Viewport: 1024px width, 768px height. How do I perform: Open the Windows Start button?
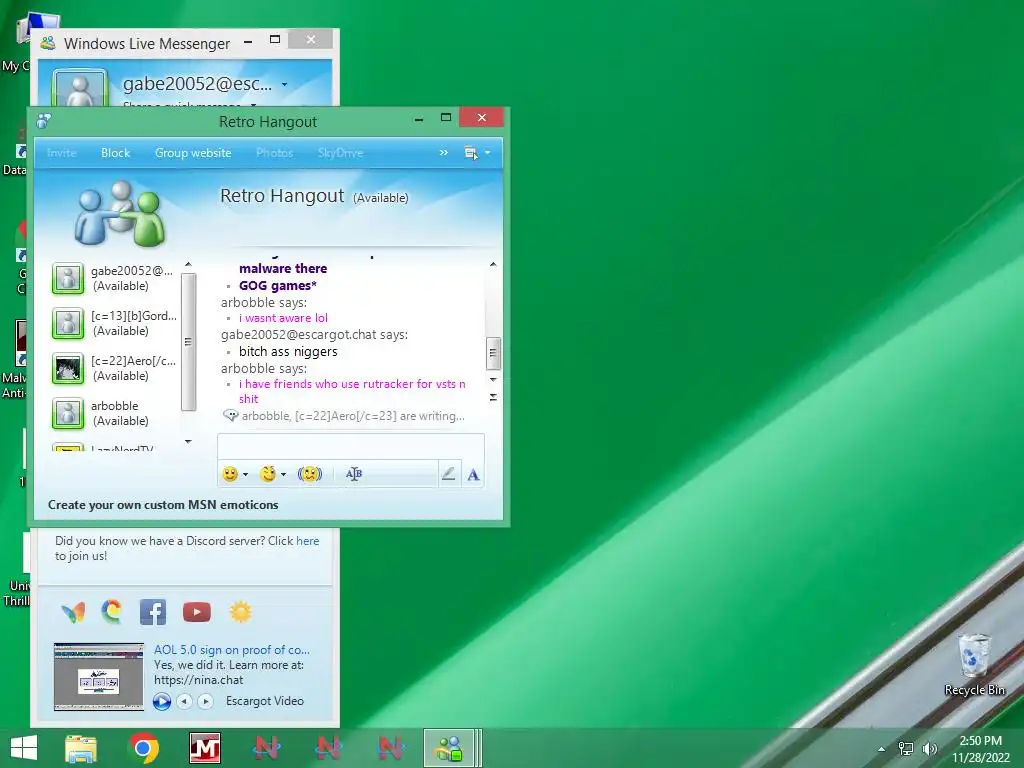(x=24, y=748)
